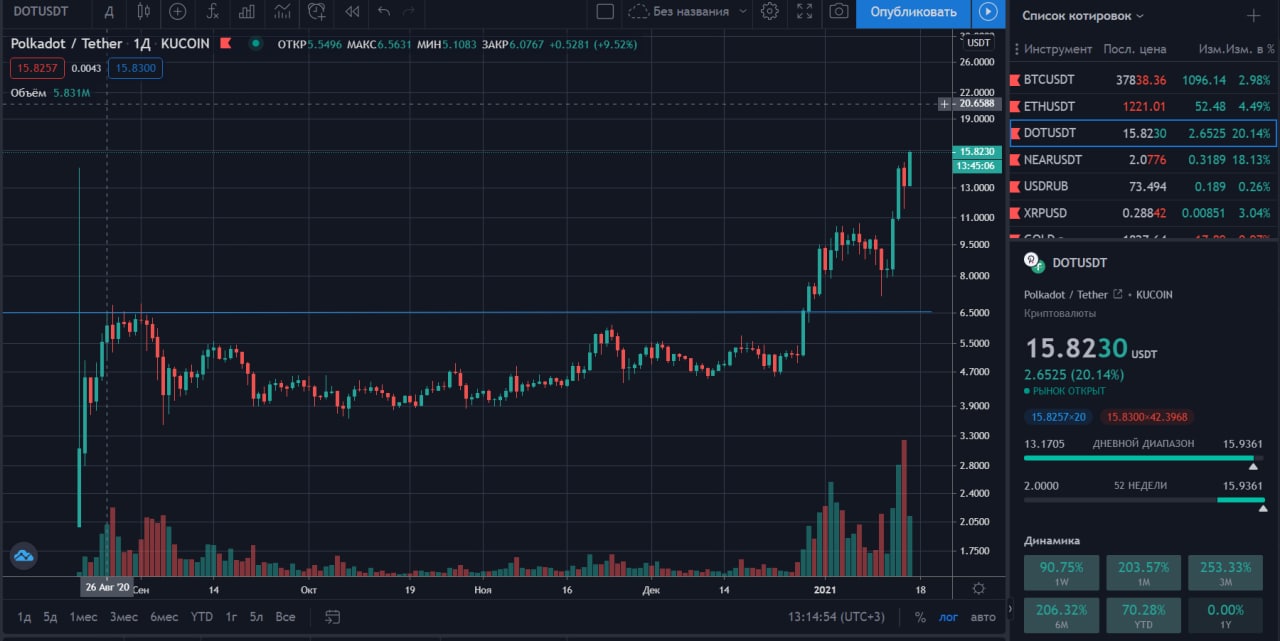
Task: Select the 1мес time range
Action: pos(84,617)
